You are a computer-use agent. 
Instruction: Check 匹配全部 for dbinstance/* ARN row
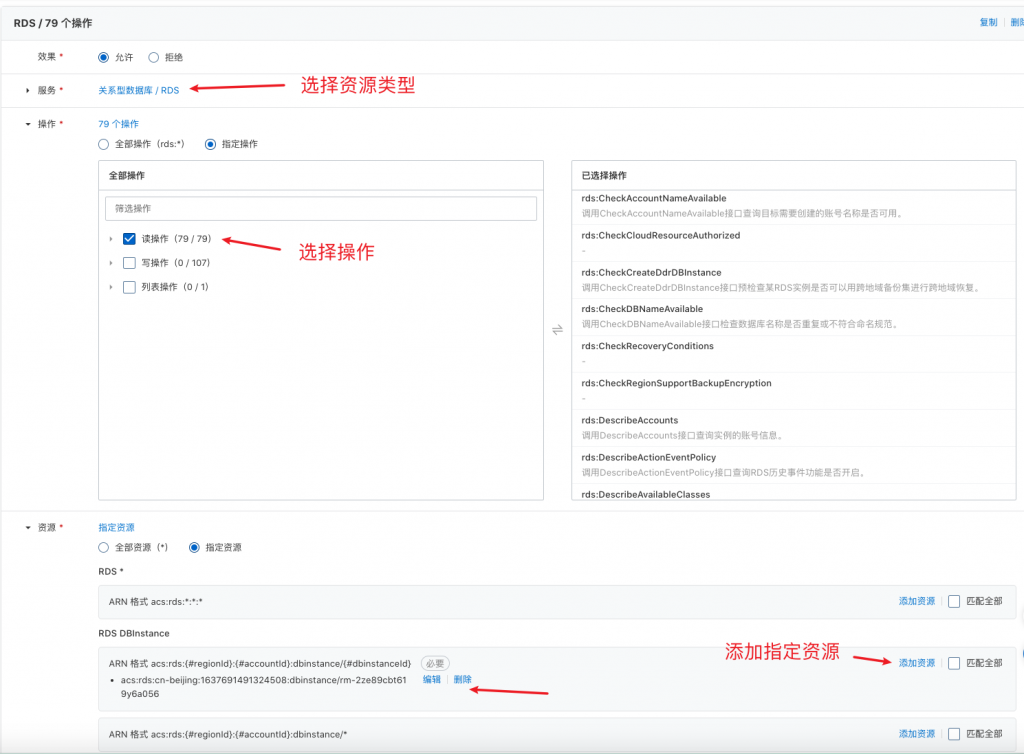[x=954, y=734]
